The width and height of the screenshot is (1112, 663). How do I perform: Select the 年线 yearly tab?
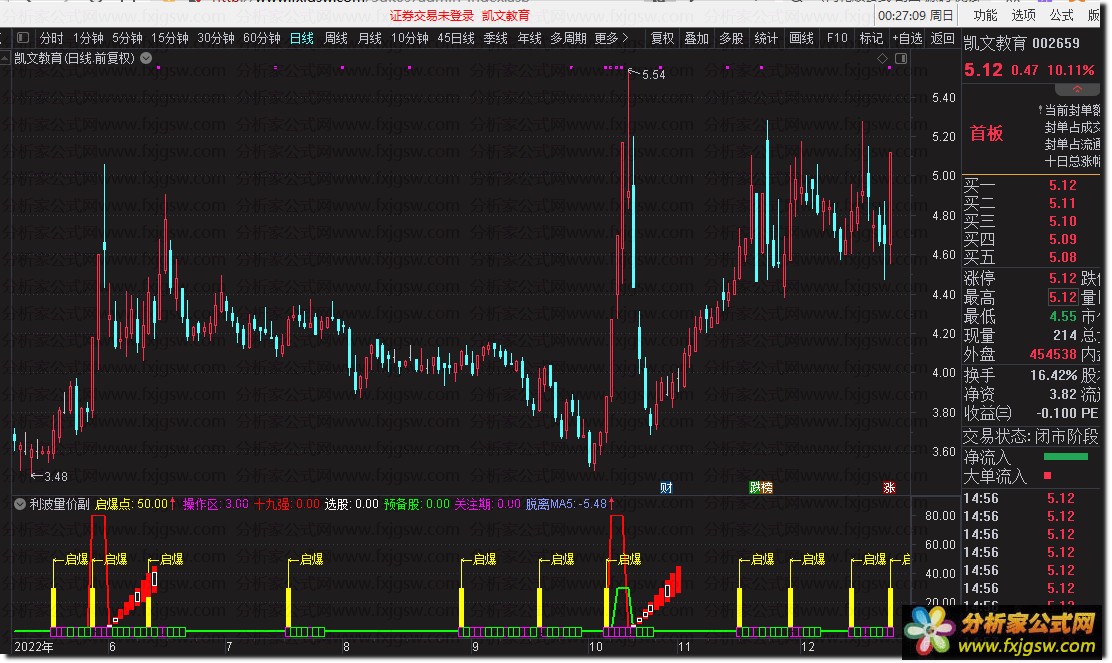[529, 38]
